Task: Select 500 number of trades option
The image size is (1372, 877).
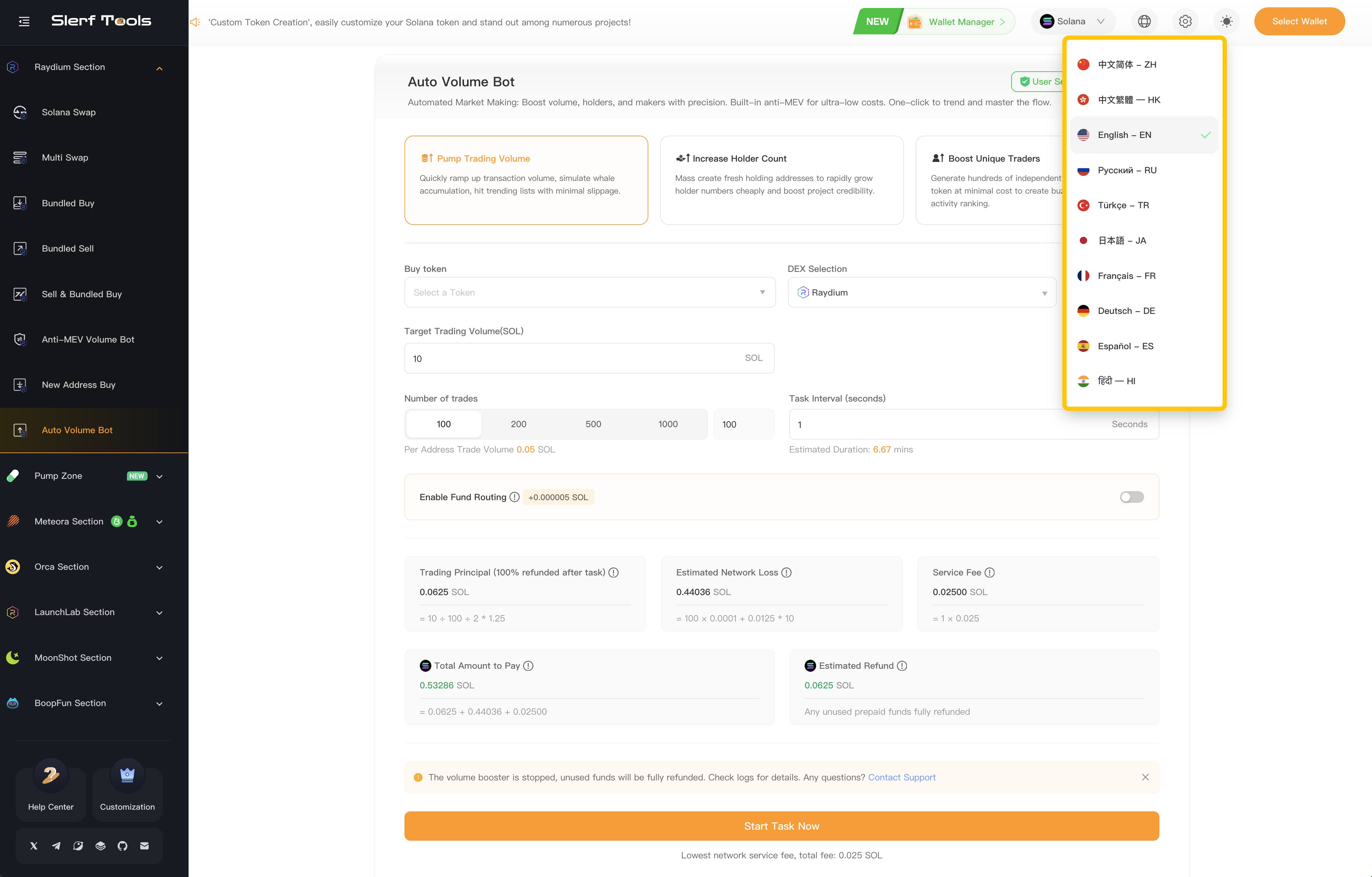Action: click(x=593, y=424)
